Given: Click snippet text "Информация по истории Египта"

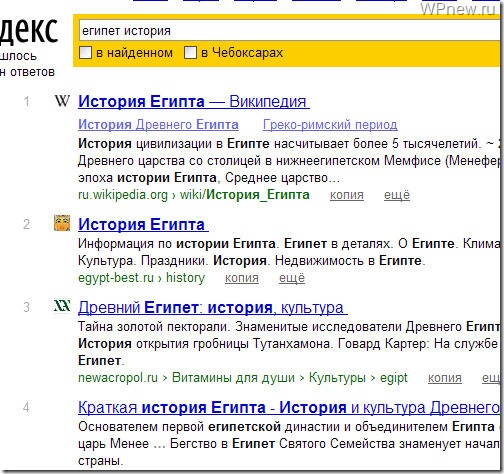Looking at the screenshot, I should (177, 244).
